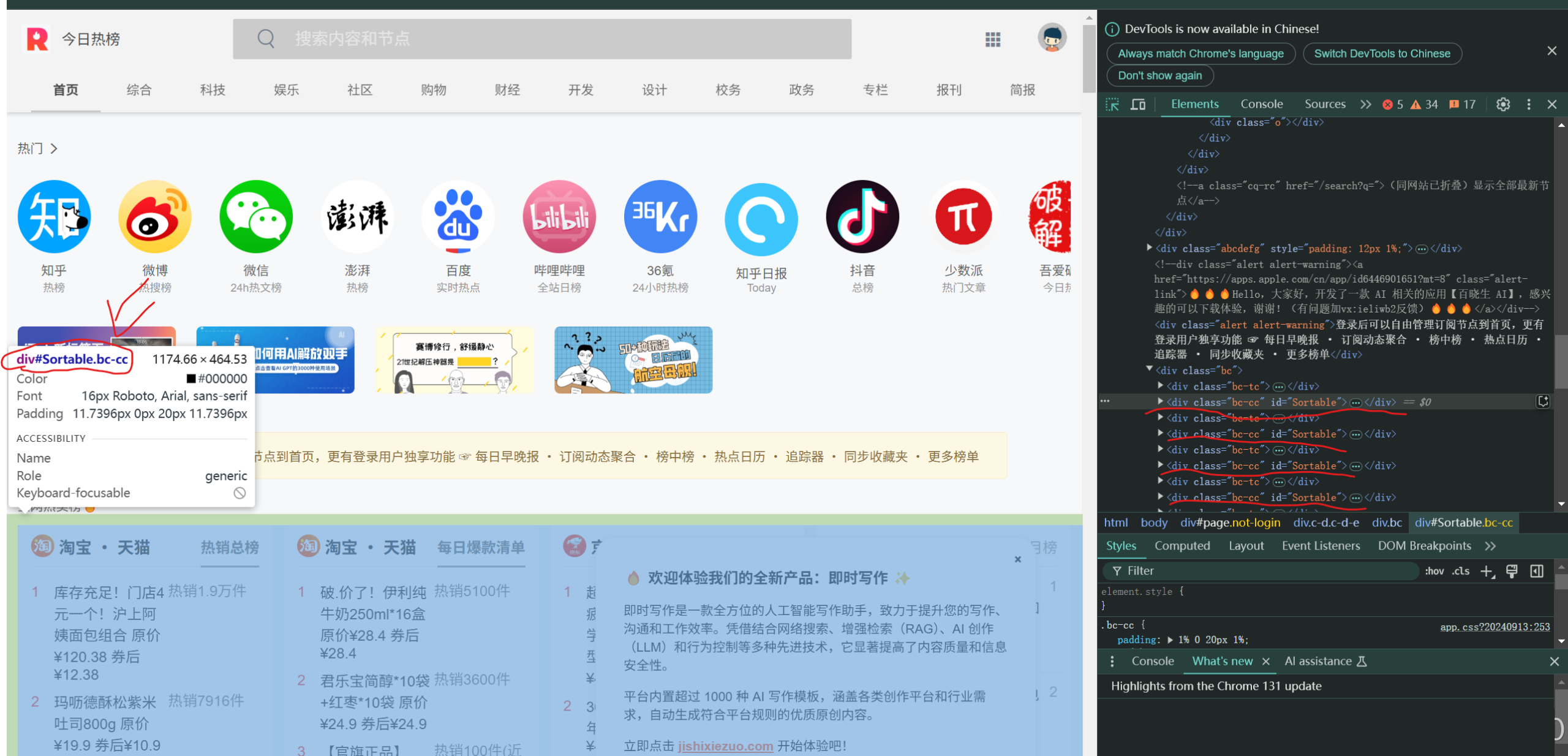This screenshot has width=1568, height=756.
Task: Click the 36Kr 24-hour ranking icon
Action: tap(660, 217)
